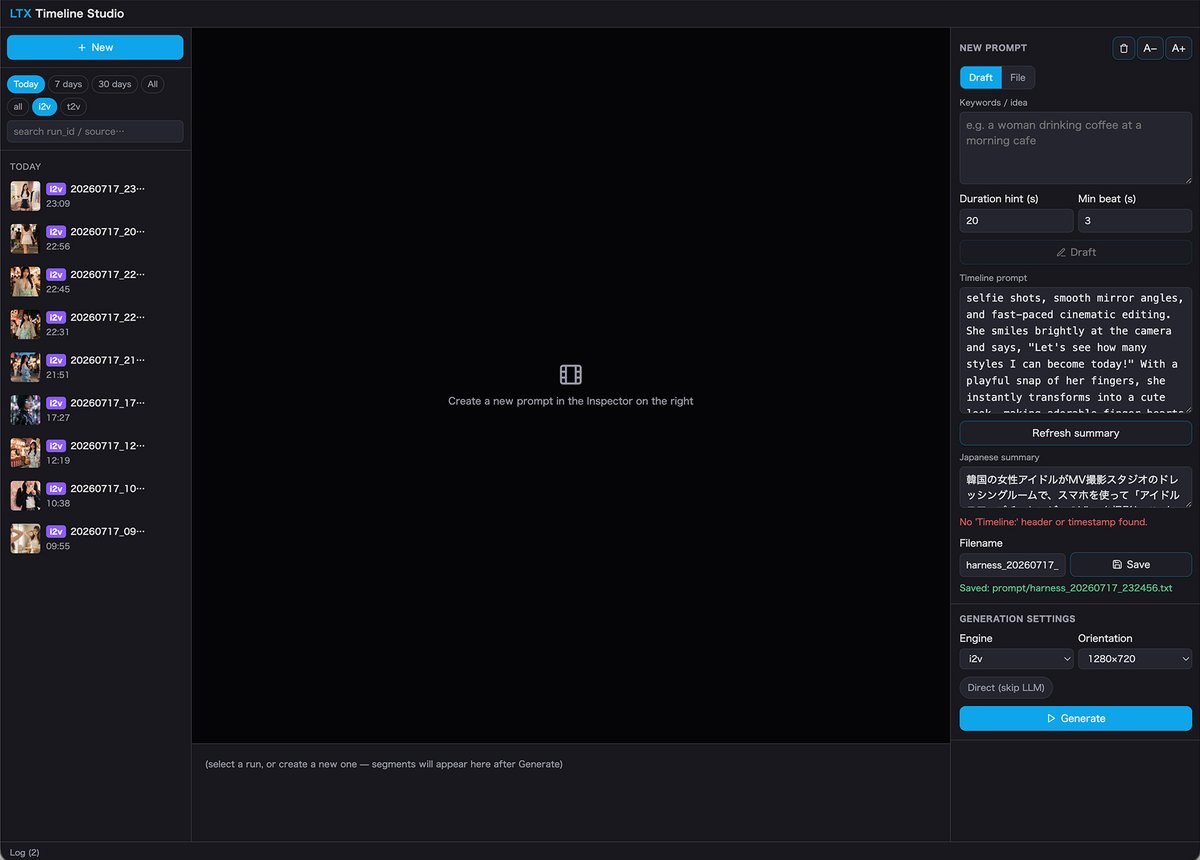Open the Engine dropdown

coord(1016,659)
